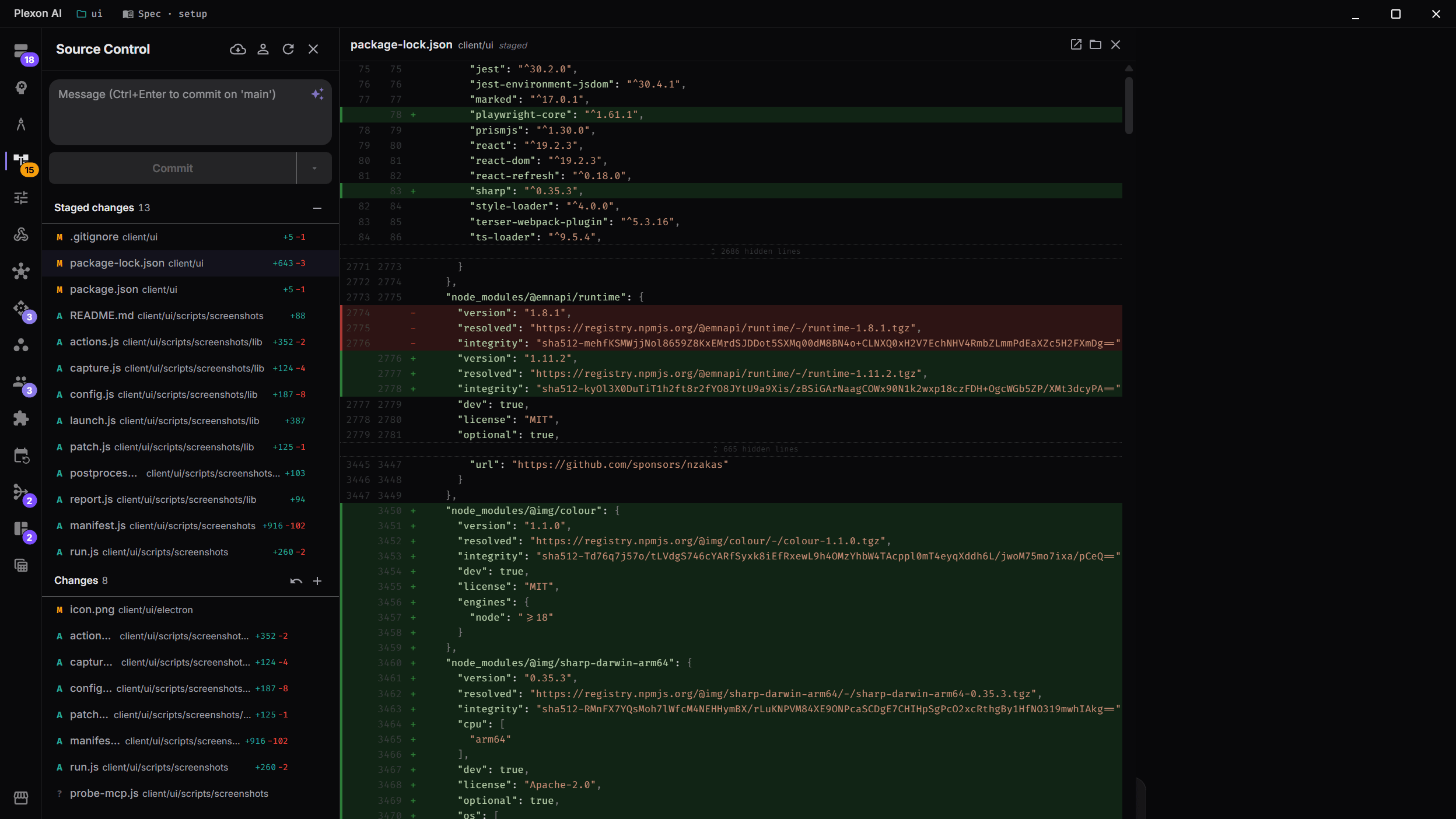The height and width of the screenshot is (819, 1456).
Task: Select staged launch.js file
Action: click(x=190, y=421)
